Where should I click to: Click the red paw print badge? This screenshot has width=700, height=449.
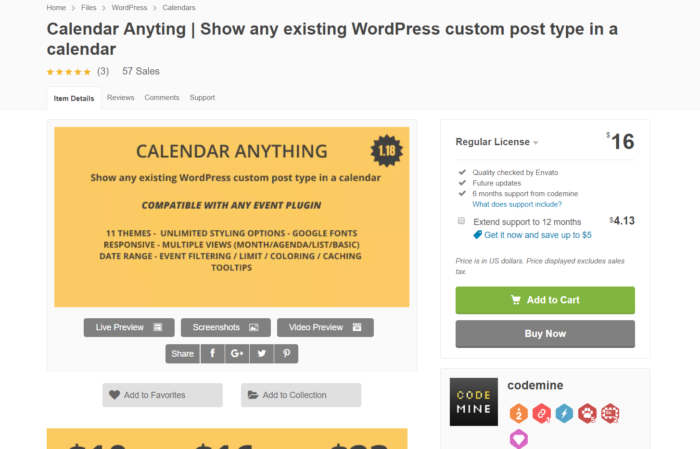pos(587,413)
